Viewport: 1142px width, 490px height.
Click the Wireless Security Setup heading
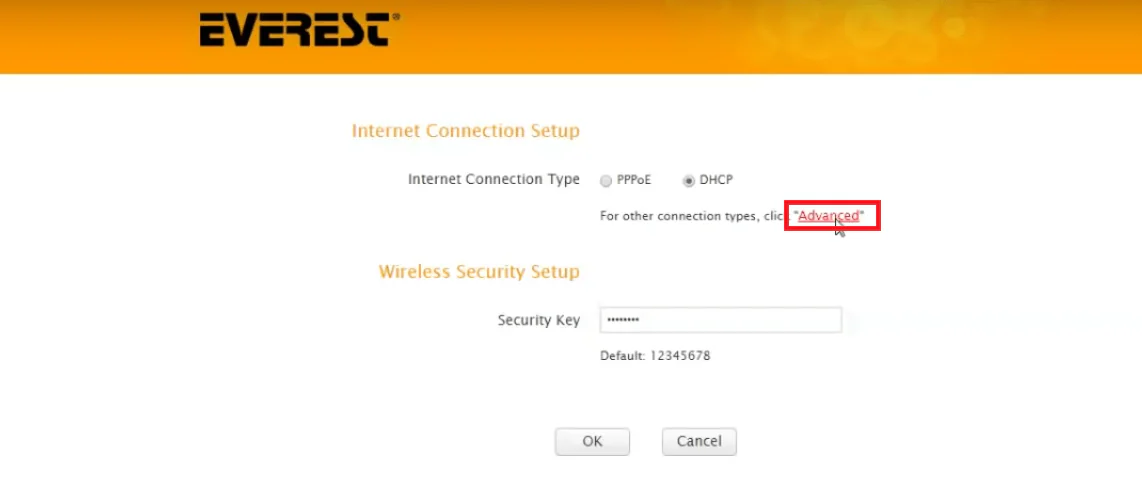[x=479, y=272]
